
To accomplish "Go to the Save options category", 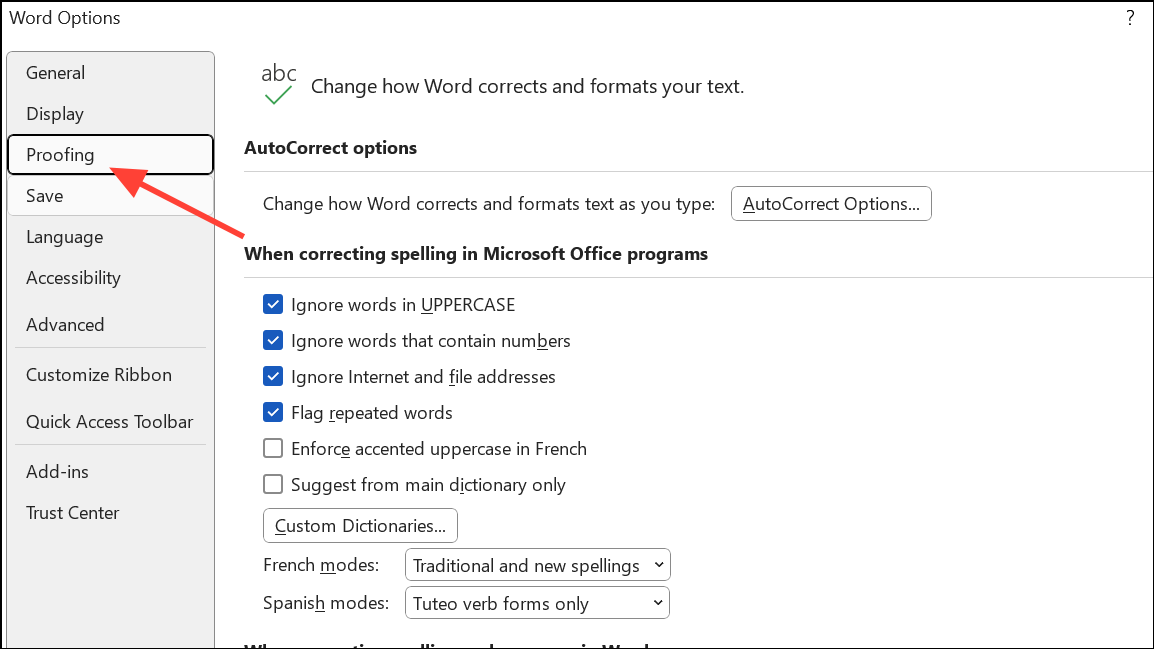I will [110, 196].
